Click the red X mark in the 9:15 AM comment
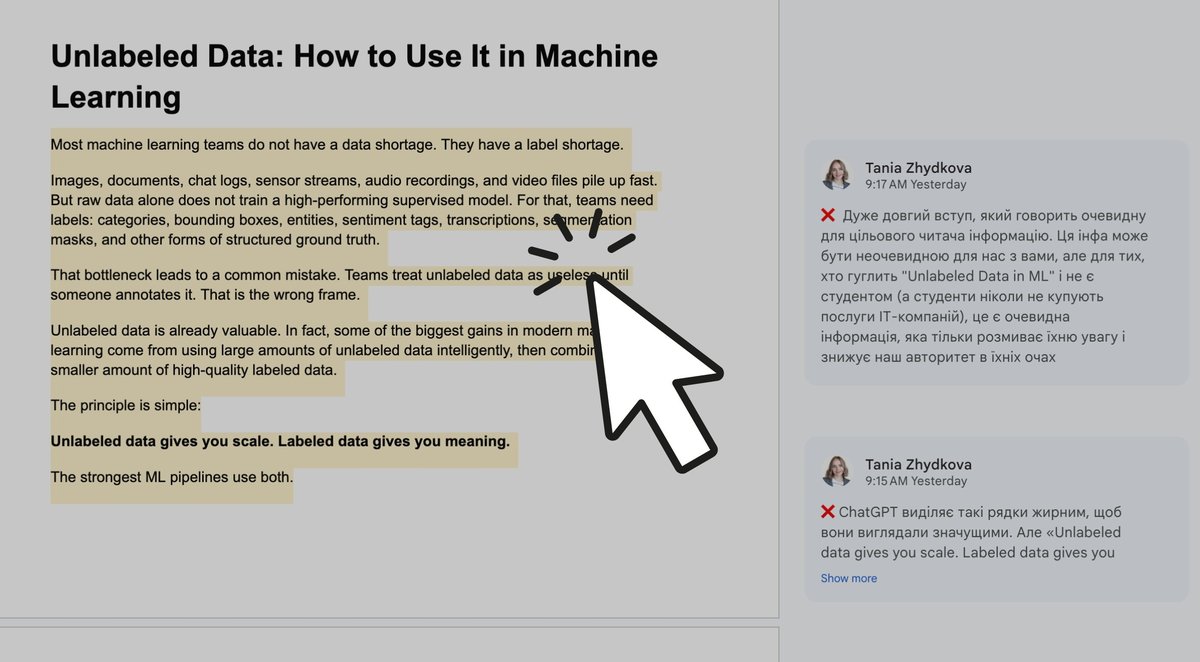This screenshot has height=662, width=1200. 828,512
